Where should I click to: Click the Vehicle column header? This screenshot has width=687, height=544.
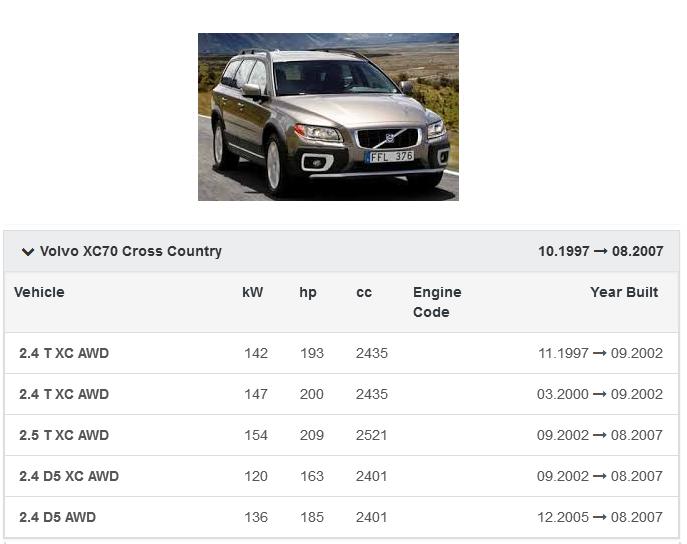[x=39, y=292]
